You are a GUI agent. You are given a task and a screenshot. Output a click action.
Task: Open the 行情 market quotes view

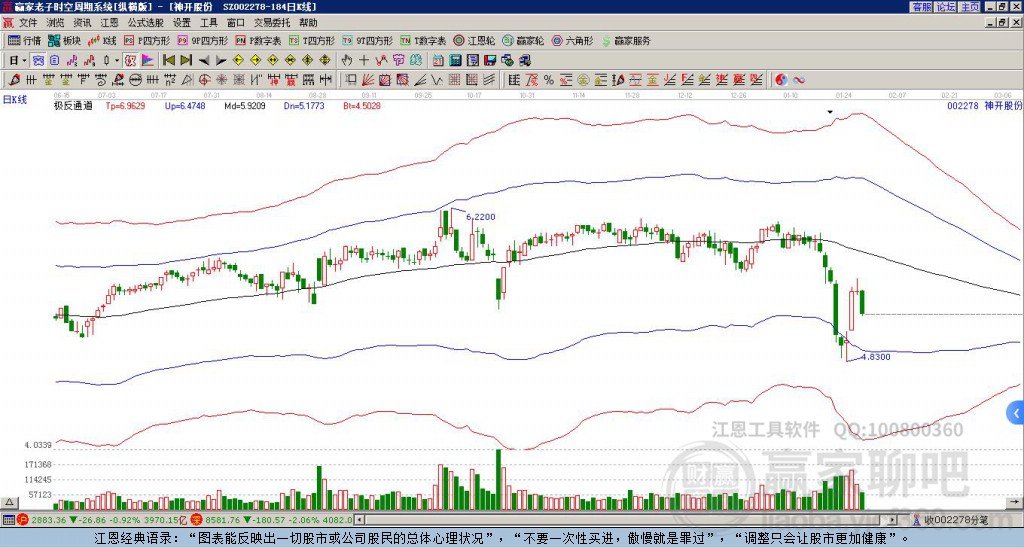(x=24, y=40)
